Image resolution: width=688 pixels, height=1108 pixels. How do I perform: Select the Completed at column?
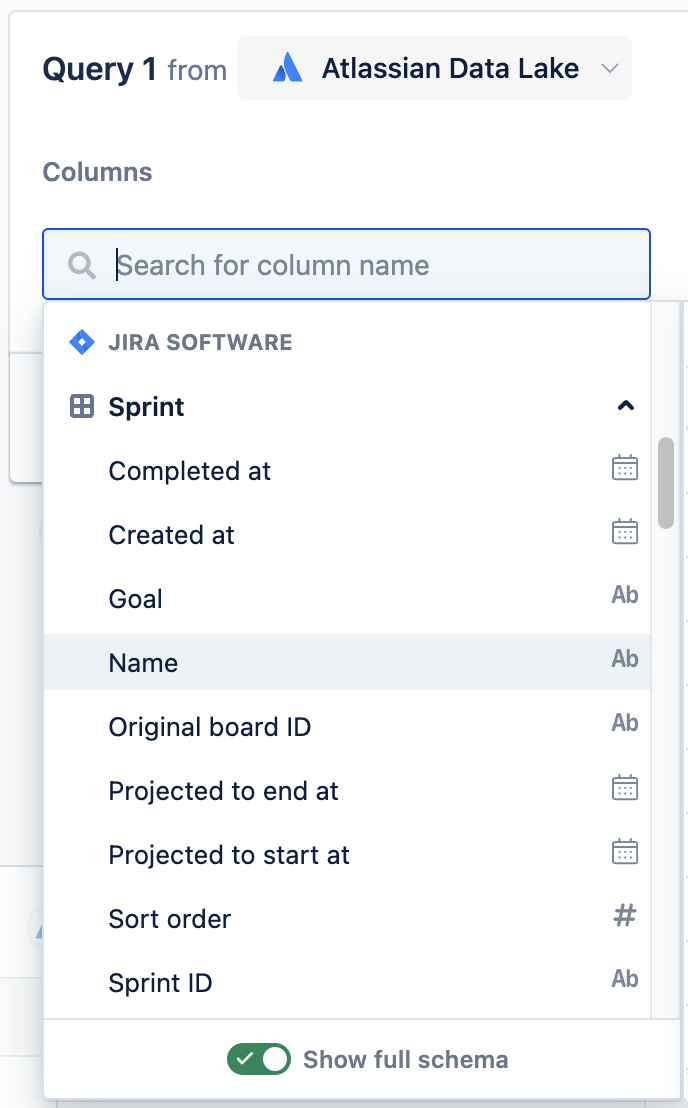pyautogui.click(x=347, y=471)
